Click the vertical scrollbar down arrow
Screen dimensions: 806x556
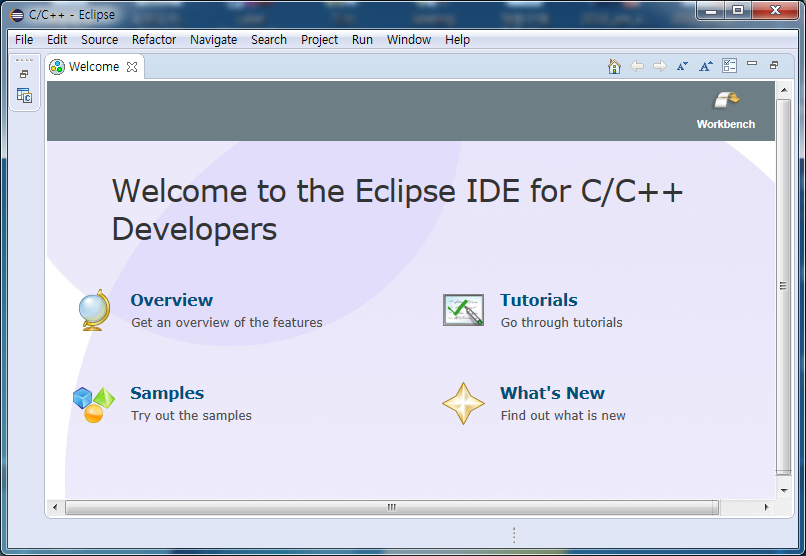[784, 490]
